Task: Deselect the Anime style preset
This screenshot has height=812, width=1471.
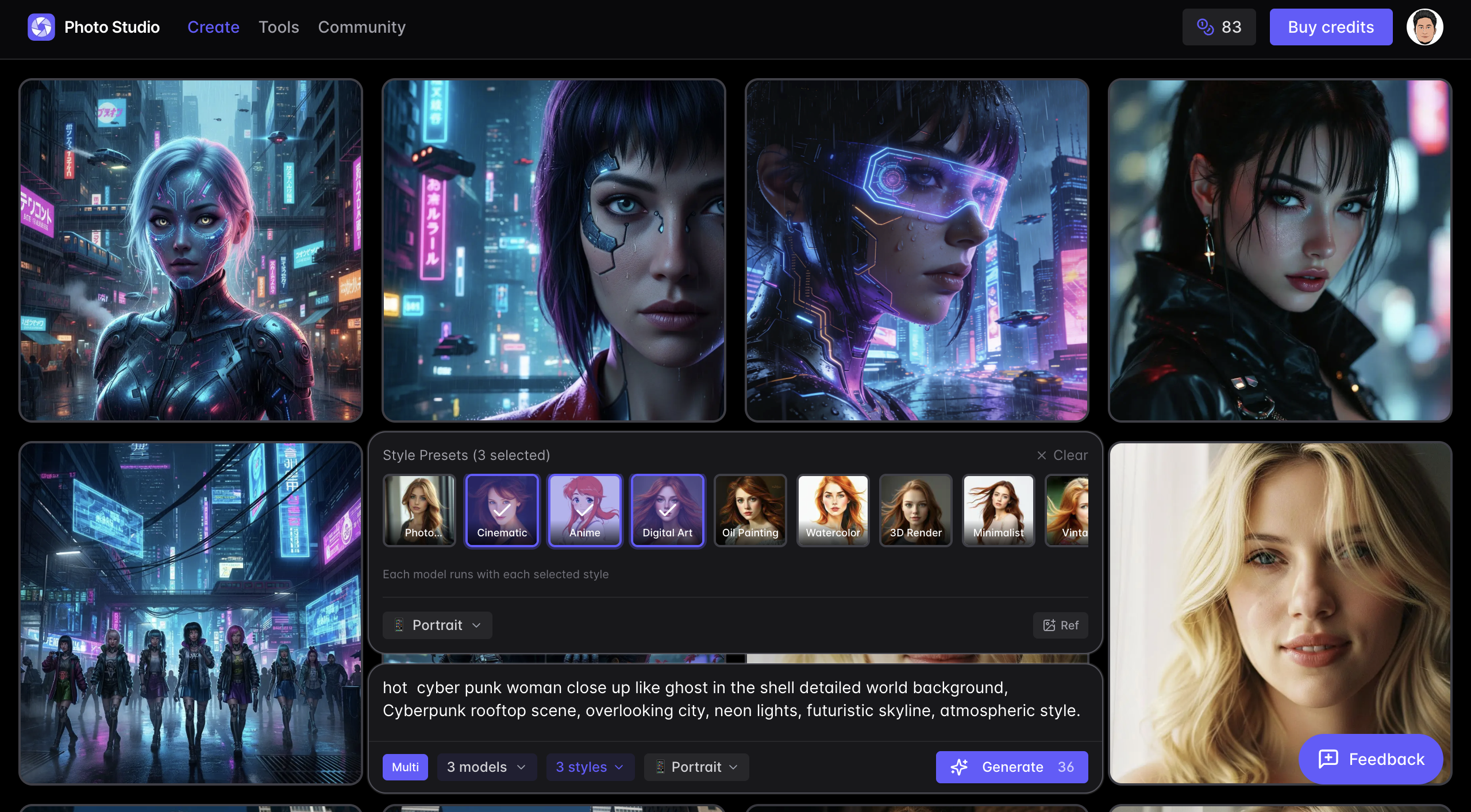Action: 584,511
